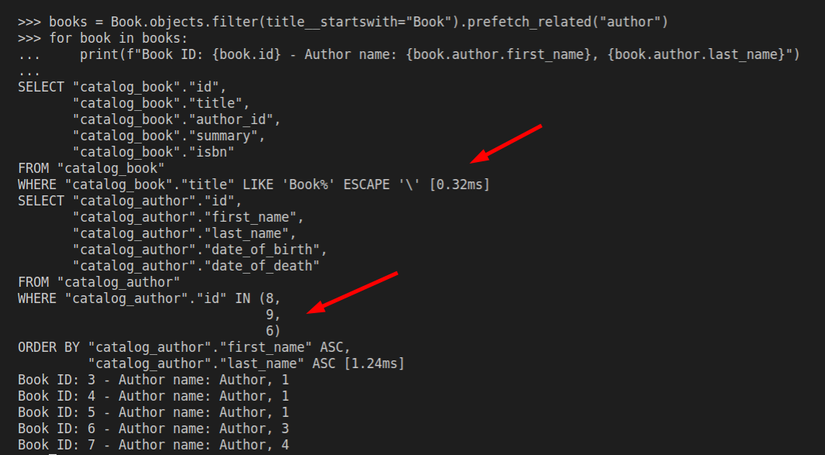Image resolution: width=825 pixels, height=455 pixels.
Task: Select the "catalog_author"."date_of_death" column text
Action: (196, 265)
